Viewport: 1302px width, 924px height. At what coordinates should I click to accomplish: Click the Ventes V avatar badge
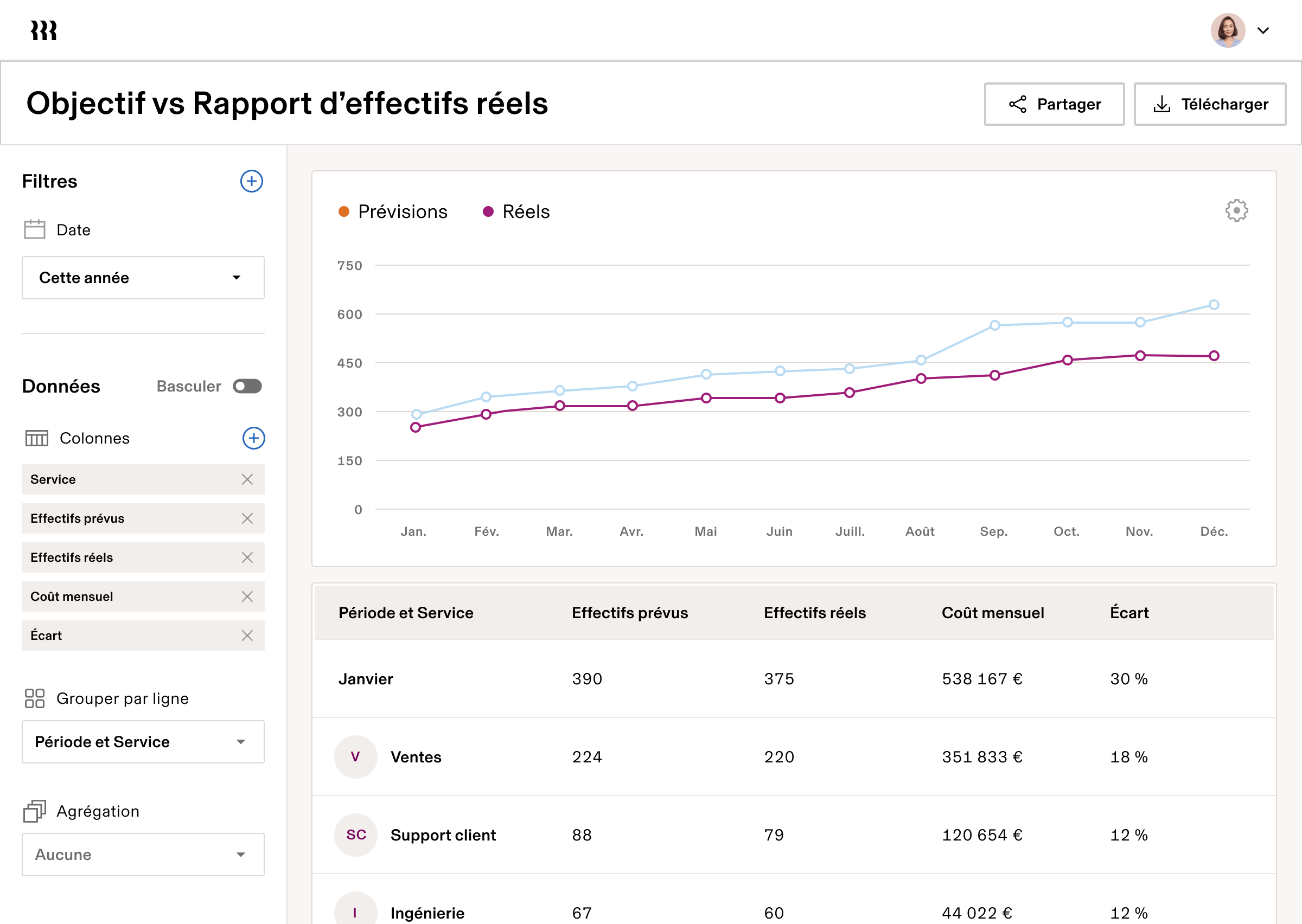(x=355, y=757)
